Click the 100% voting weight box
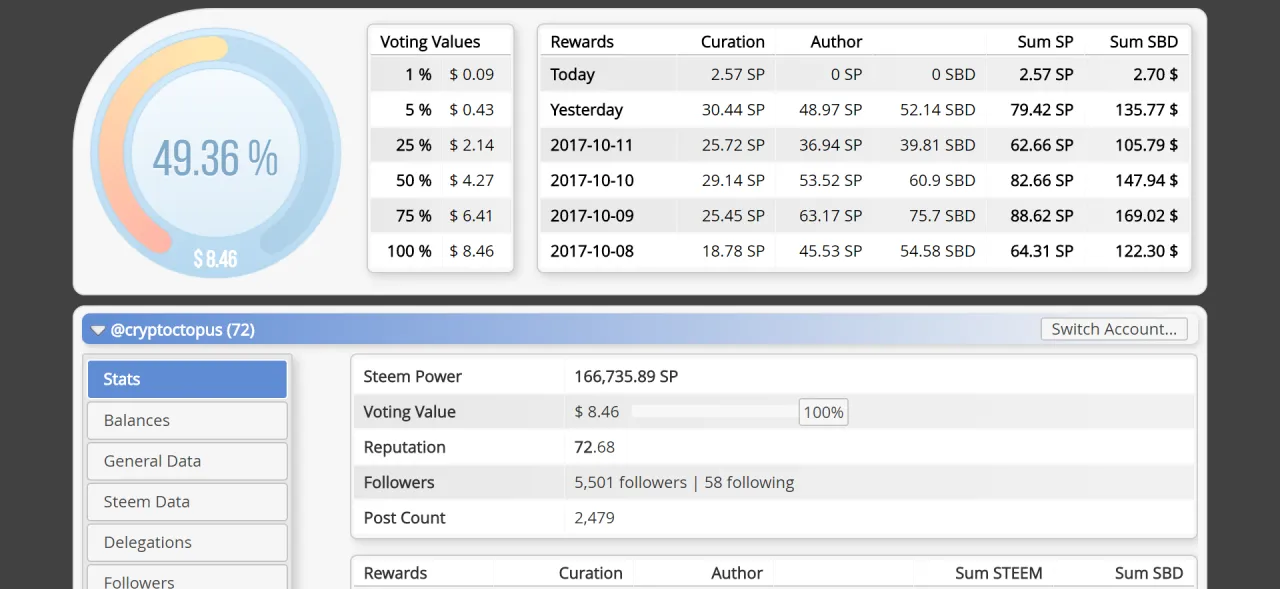The width and height of the screenshot is (1280, 589). (x=823, y=412)
